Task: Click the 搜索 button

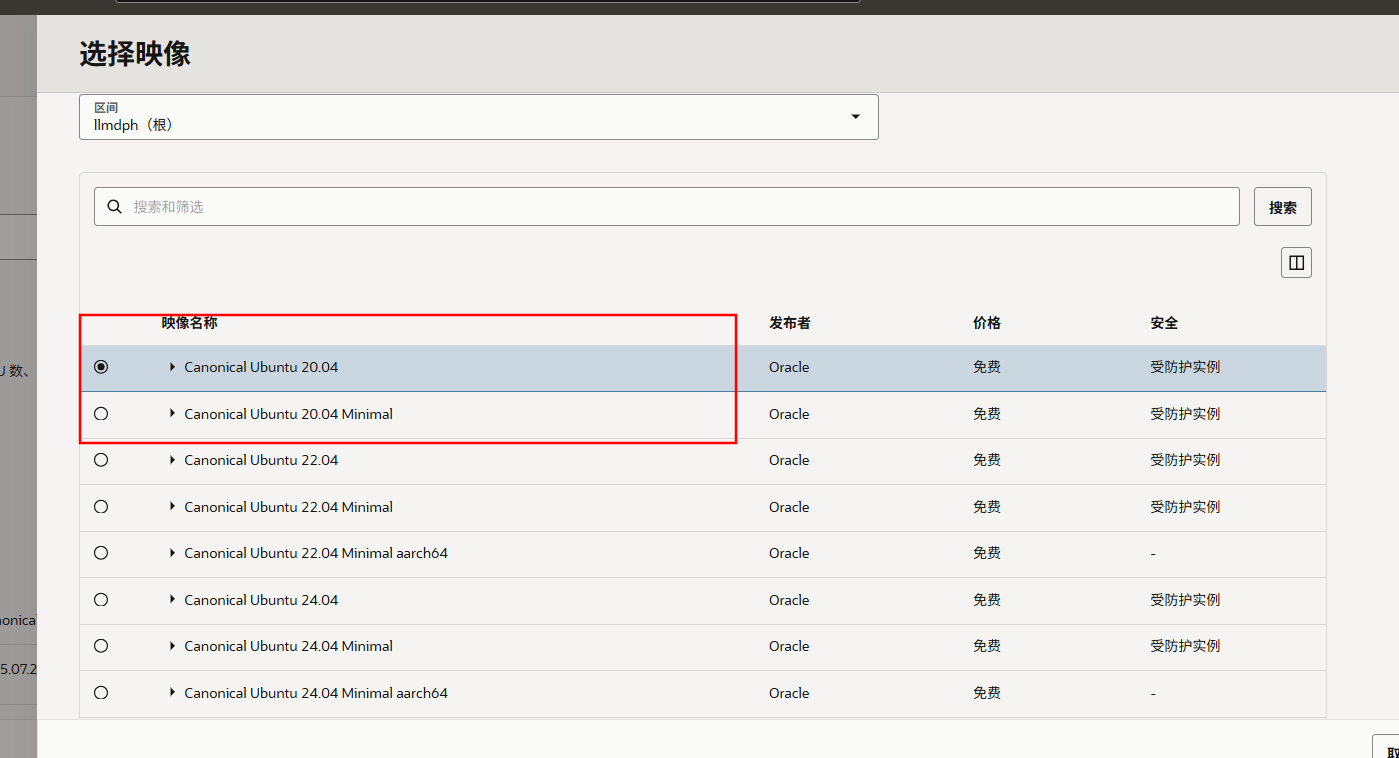Action: (1283, 207)
